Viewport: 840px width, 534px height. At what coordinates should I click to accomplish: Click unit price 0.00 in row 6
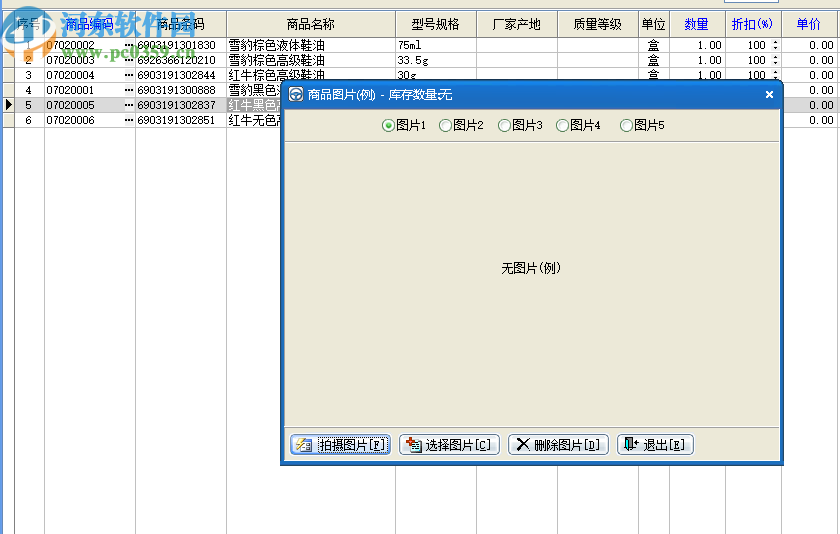tap(821, 120)
